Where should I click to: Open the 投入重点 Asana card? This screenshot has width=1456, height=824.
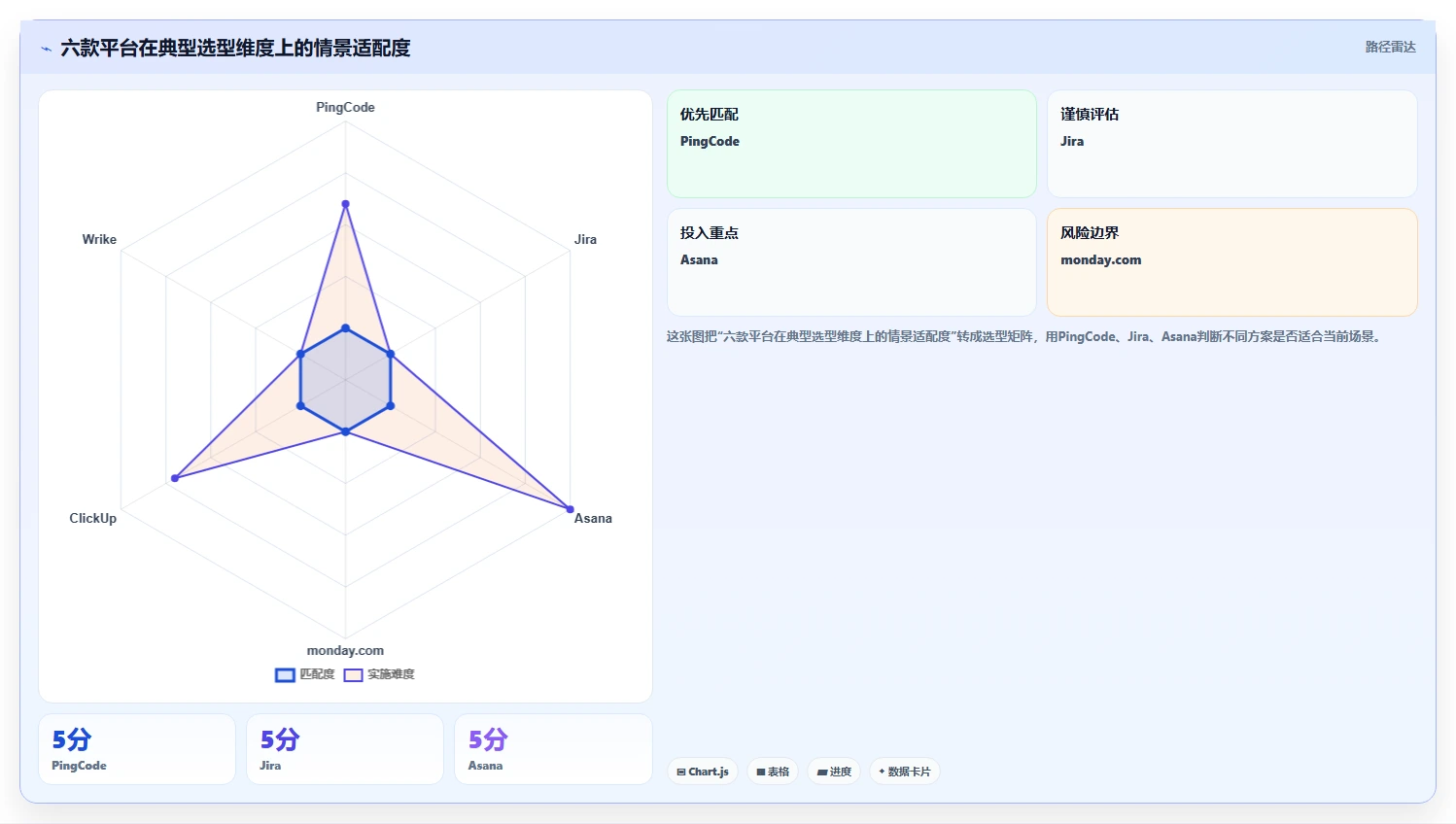851,262
